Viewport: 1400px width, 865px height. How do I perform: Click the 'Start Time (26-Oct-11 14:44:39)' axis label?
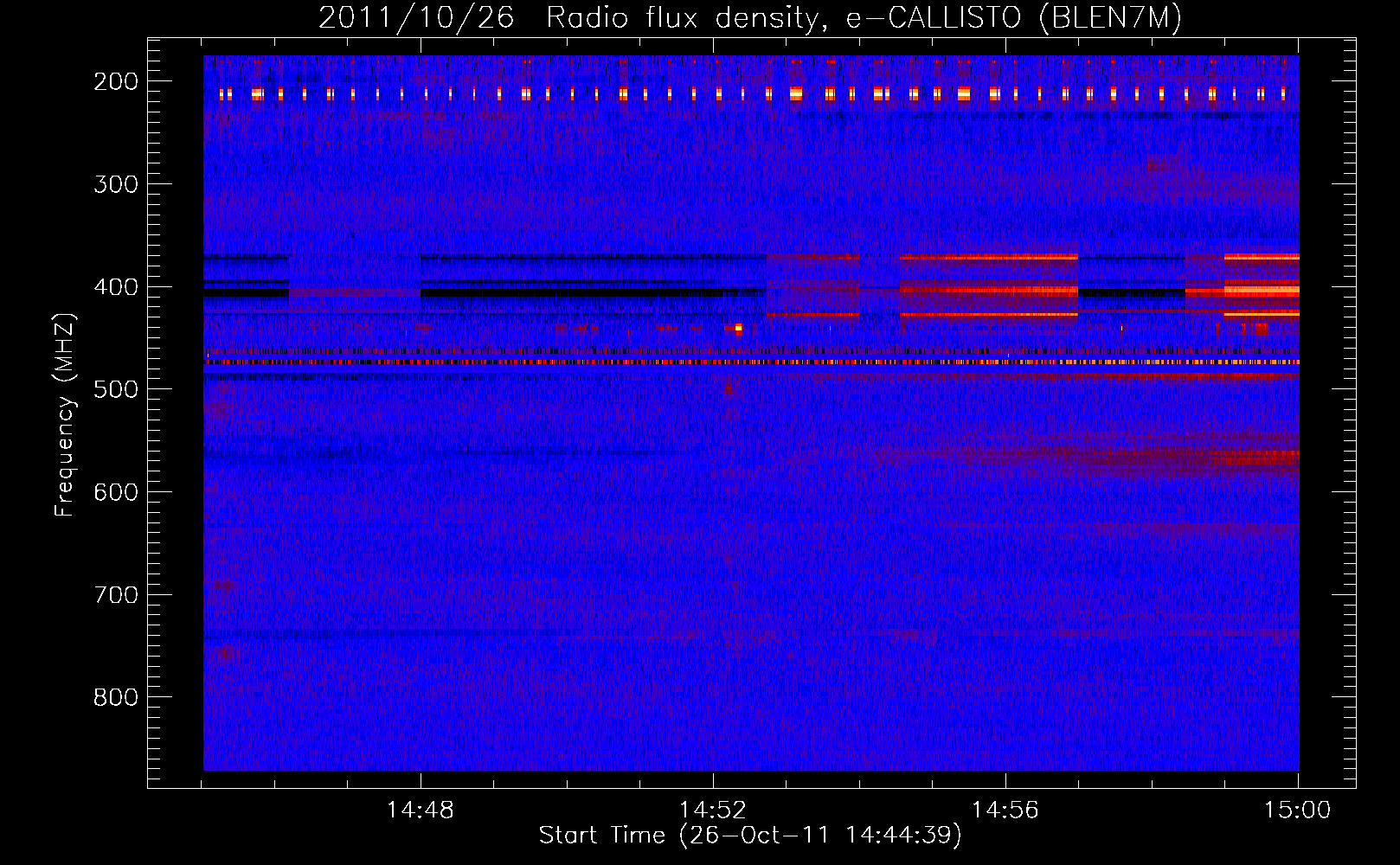tap(750, 836)
